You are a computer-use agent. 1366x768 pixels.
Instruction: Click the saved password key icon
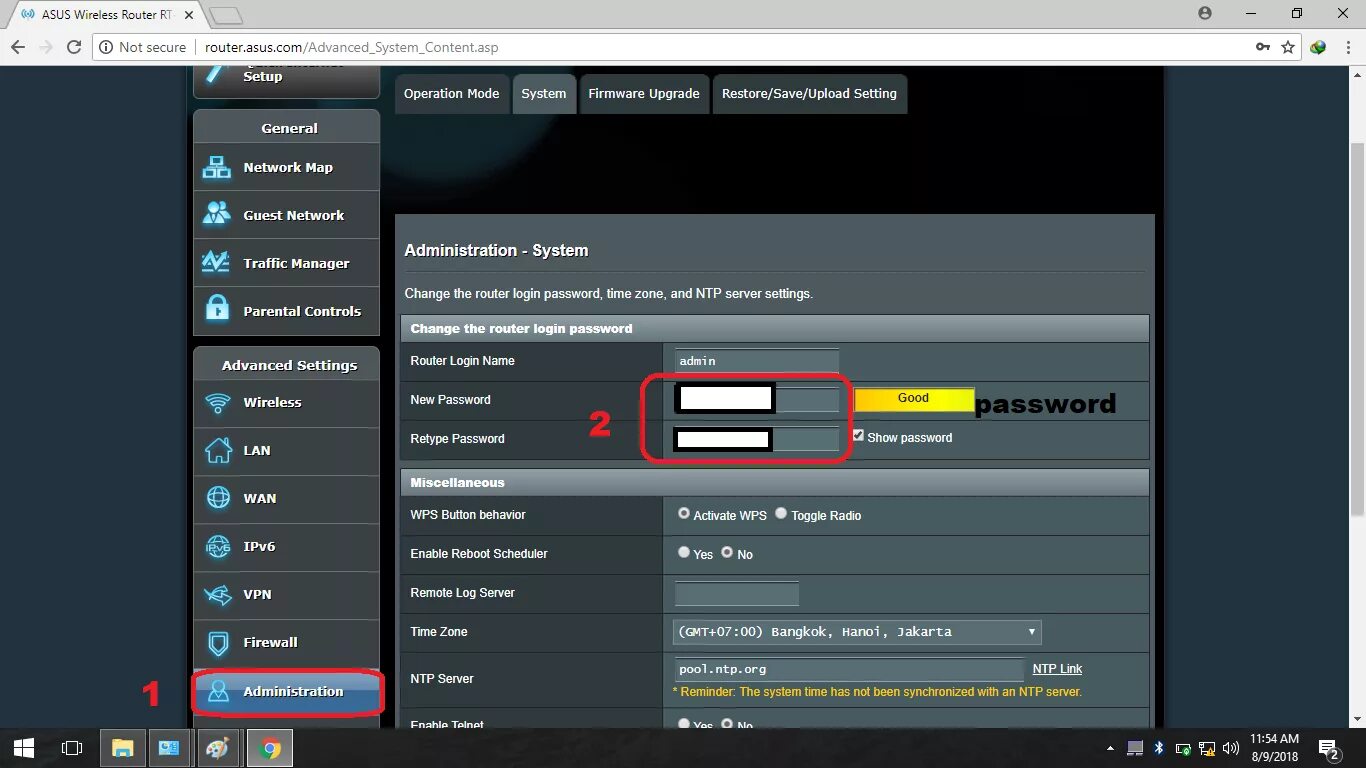[1264, 47]
